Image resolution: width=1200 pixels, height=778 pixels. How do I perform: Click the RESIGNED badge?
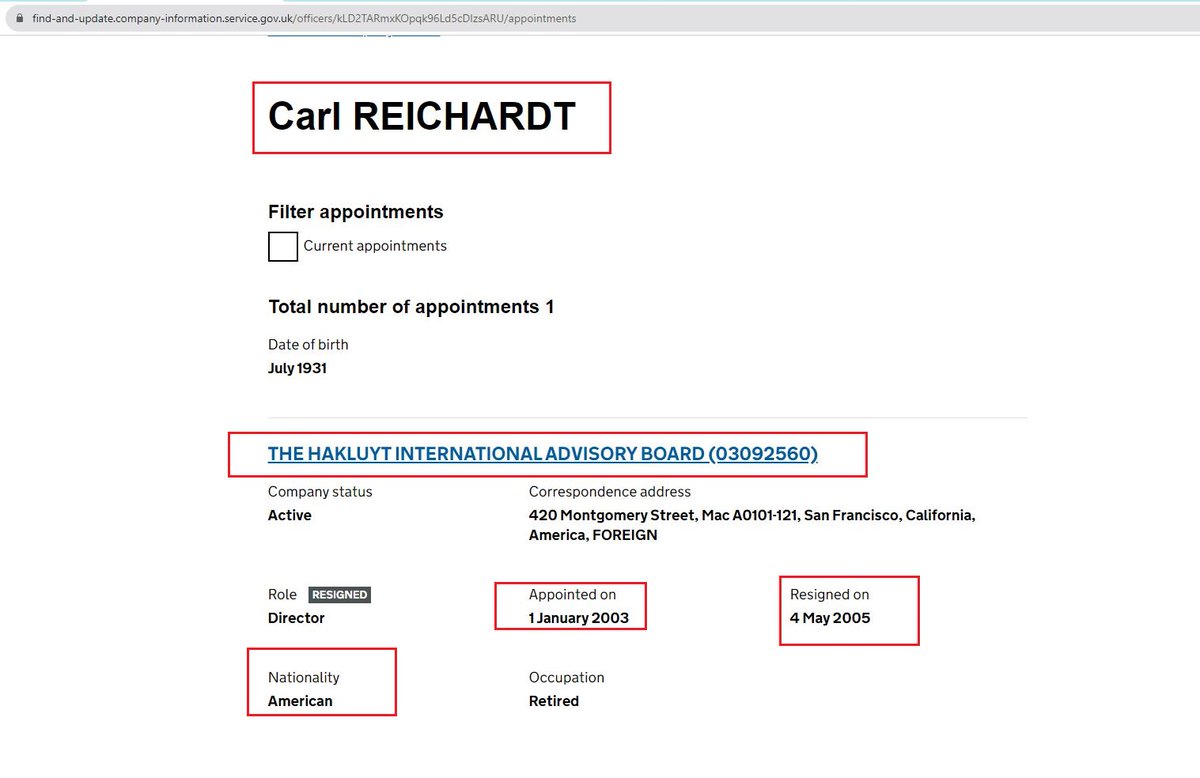(340, 594)
